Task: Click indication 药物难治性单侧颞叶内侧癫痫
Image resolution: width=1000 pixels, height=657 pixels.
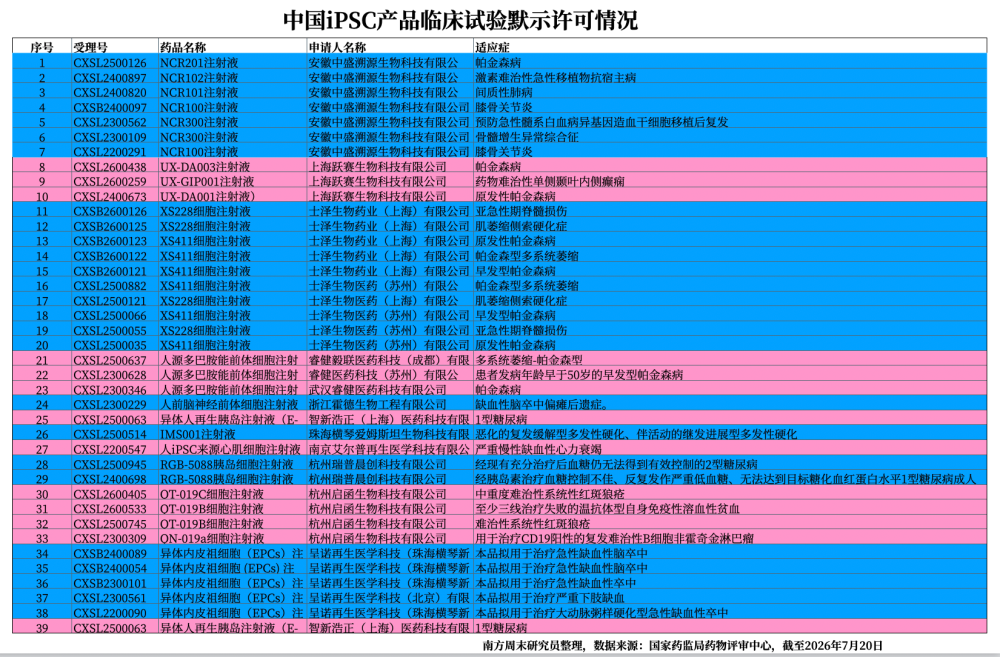Action: point(550,182)
